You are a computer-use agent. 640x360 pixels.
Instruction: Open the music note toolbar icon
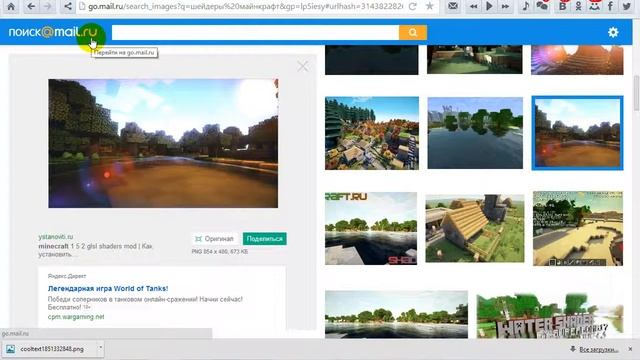click(x=526, y=6)
